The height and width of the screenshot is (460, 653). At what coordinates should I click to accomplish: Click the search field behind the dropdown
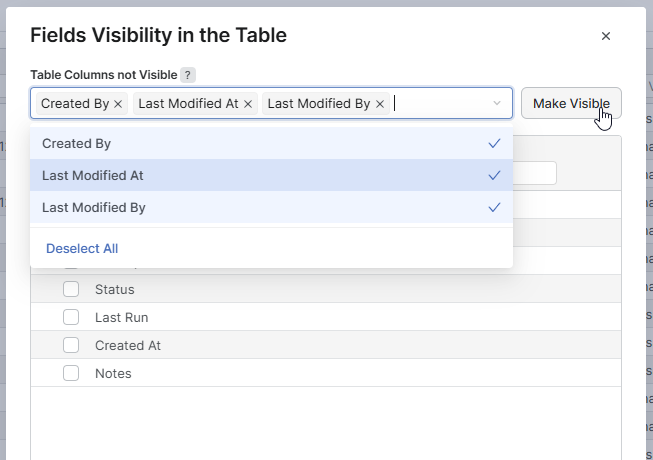coord(536,173)
